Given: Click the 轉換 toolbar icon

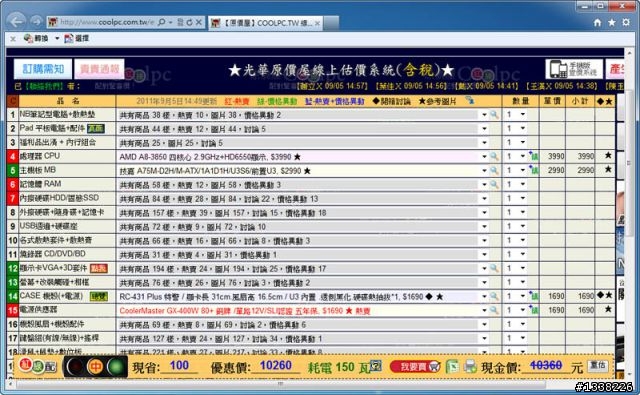Looking at the screenshot, I should [x=36, y=38].
